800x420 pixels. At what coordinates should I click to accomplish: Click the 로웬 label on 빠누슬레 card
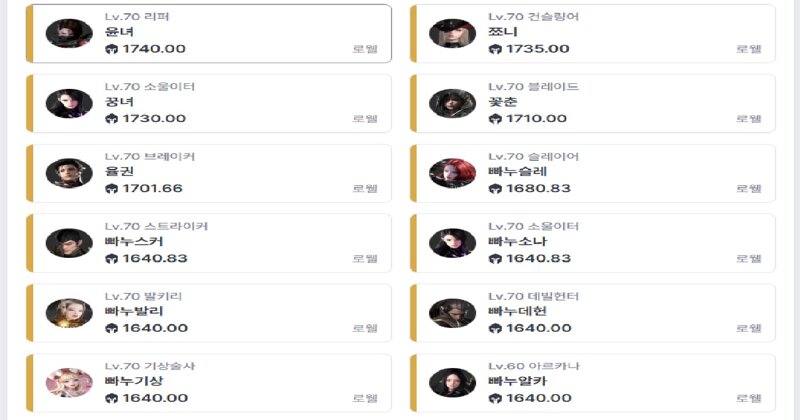(x=748, y=189)
